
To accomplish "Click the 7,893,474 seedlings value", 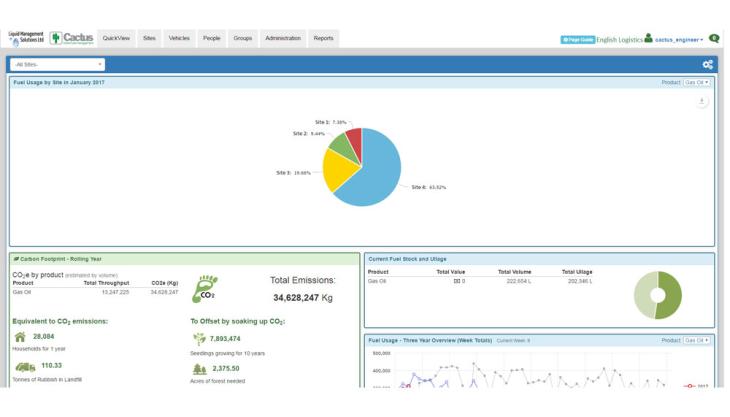I will coord(225,339).
